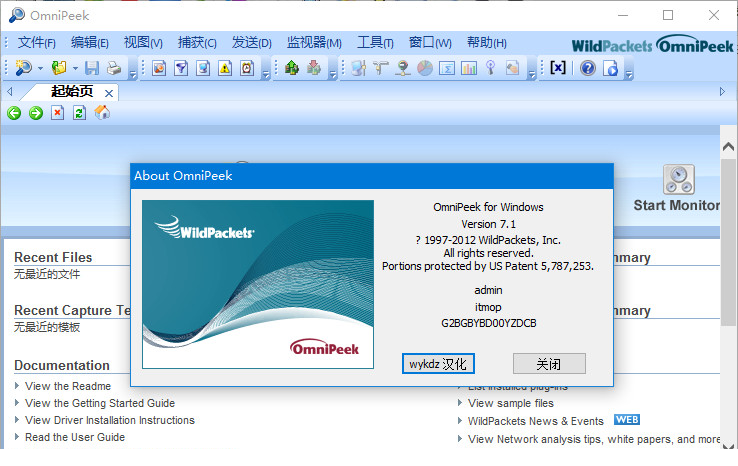738x466 pixels.
Task: Open the Read the User Guide link
Action: tap(75, 437)
